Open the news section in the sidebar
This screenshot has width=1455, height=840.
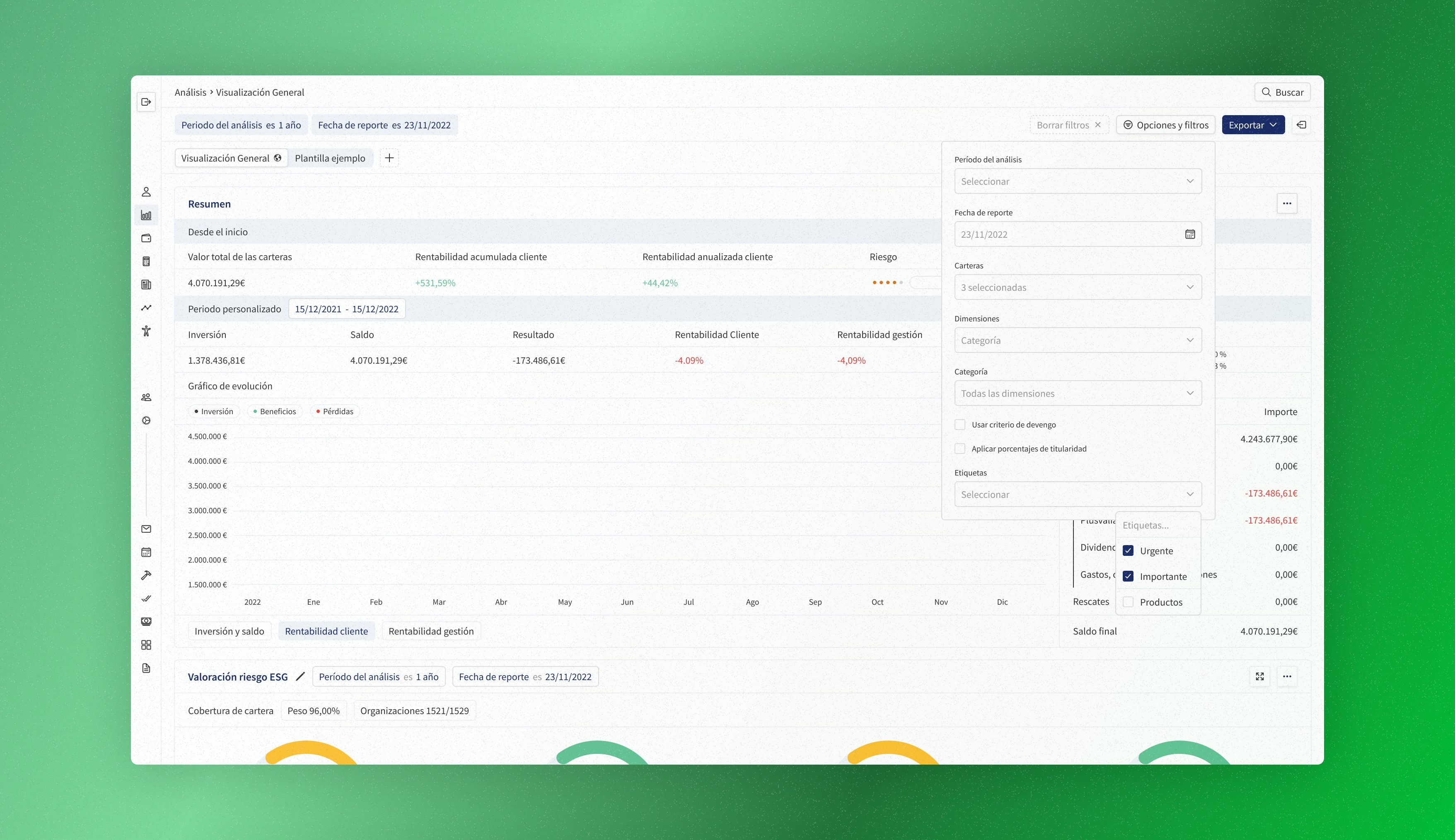pyautogui.click(x=146, y=284)
